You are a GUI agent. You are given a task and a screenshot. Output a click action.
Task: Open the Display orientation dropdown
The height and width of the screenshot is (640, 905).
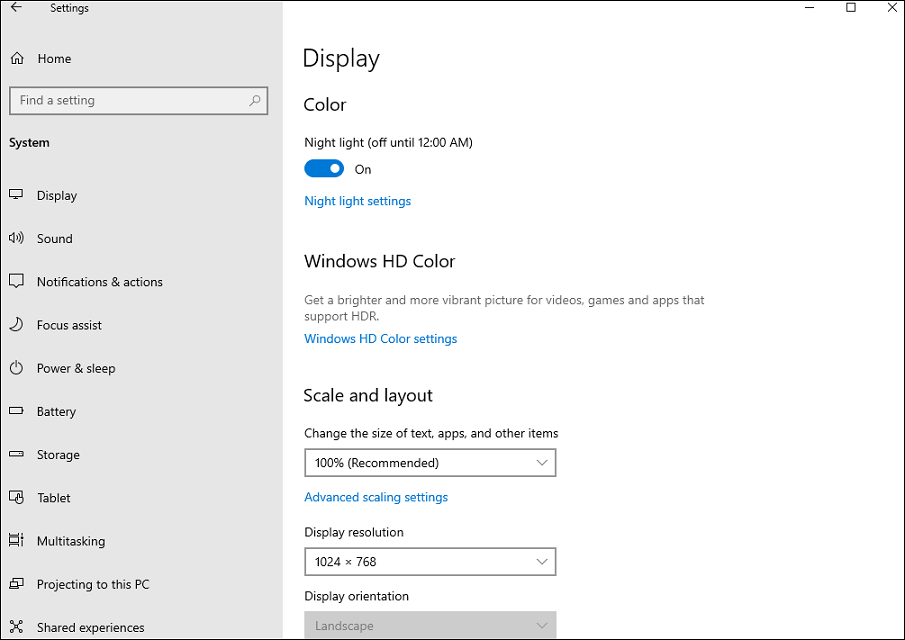[x=430, y=626]
